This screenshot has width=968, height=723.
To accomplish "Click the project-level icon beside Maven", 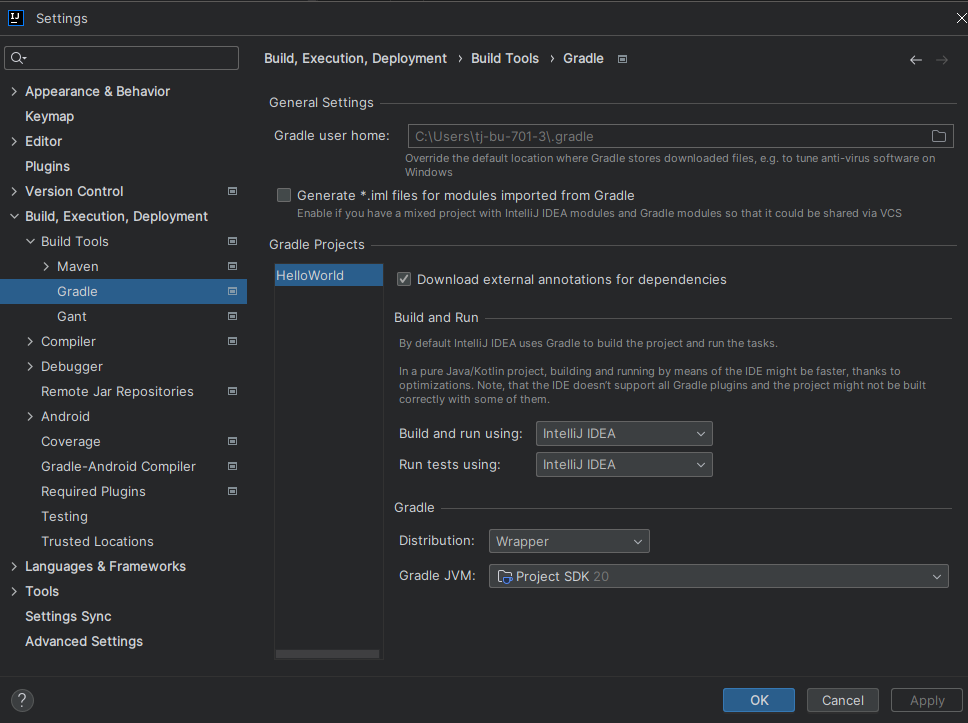I will (232, 266).
